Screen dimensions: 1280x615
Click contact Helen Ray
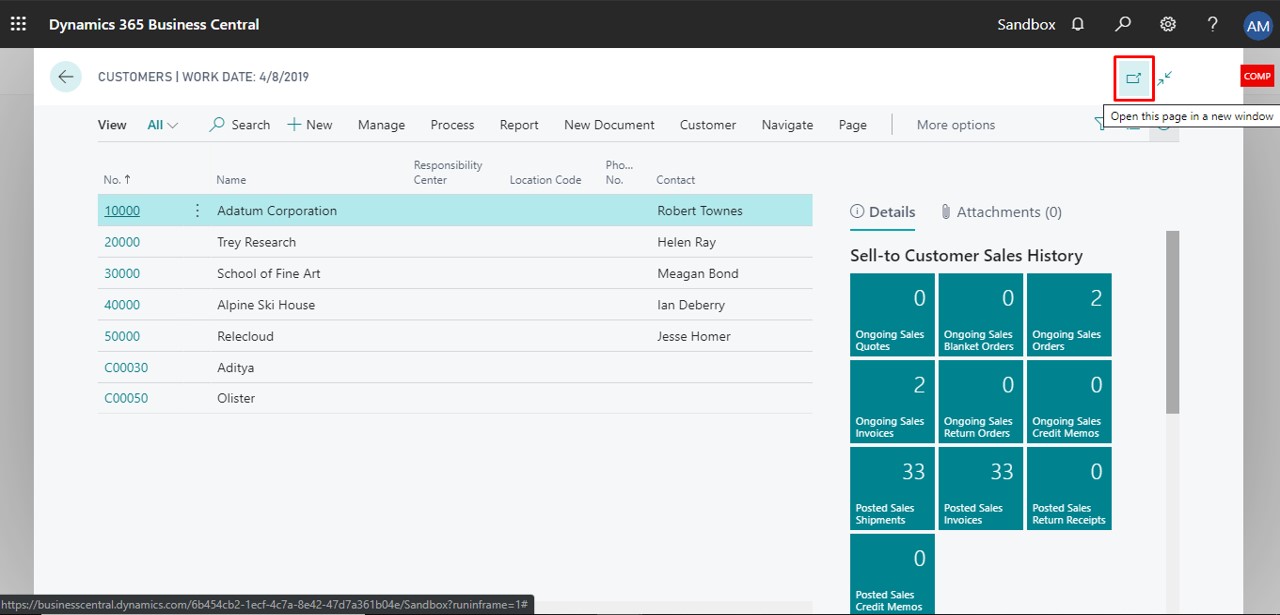(x=687, y=242)
